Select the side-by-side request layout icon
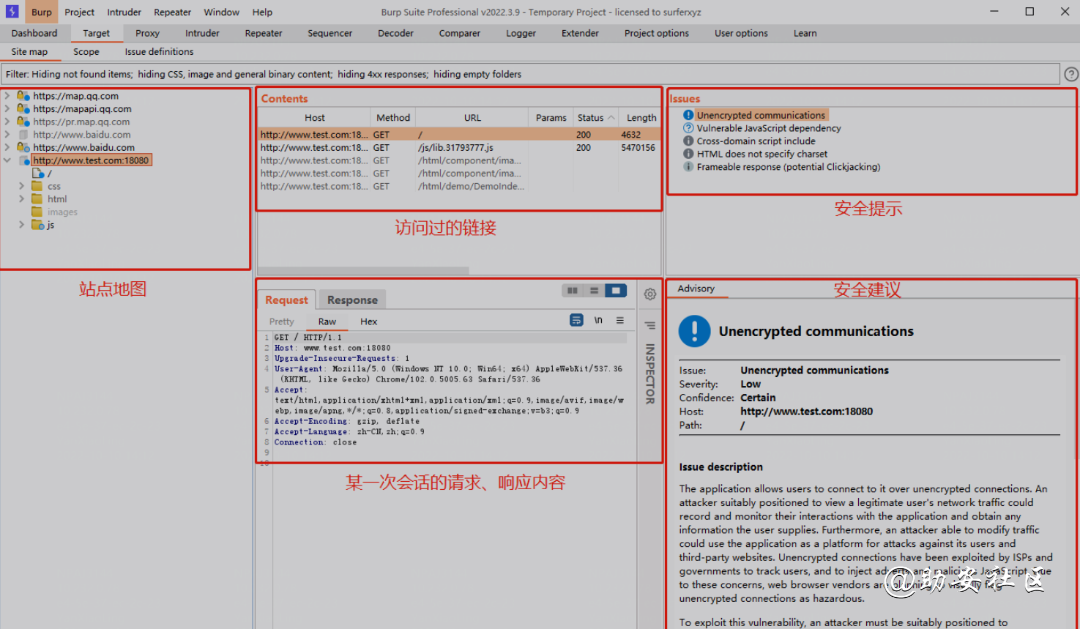 pos(572,291)
